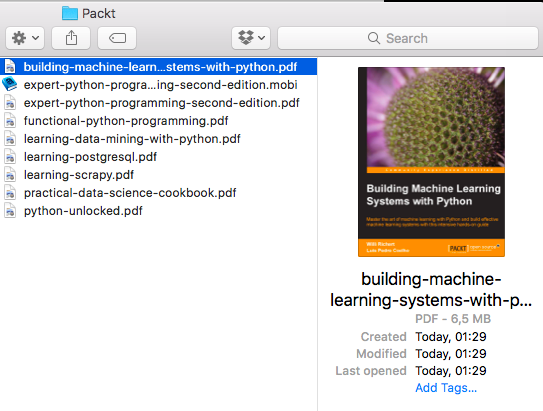The height and width of the screenshot is (411, 543).
Task: Click the PDF - 6,5 MB file info
Action: [453, 319]
